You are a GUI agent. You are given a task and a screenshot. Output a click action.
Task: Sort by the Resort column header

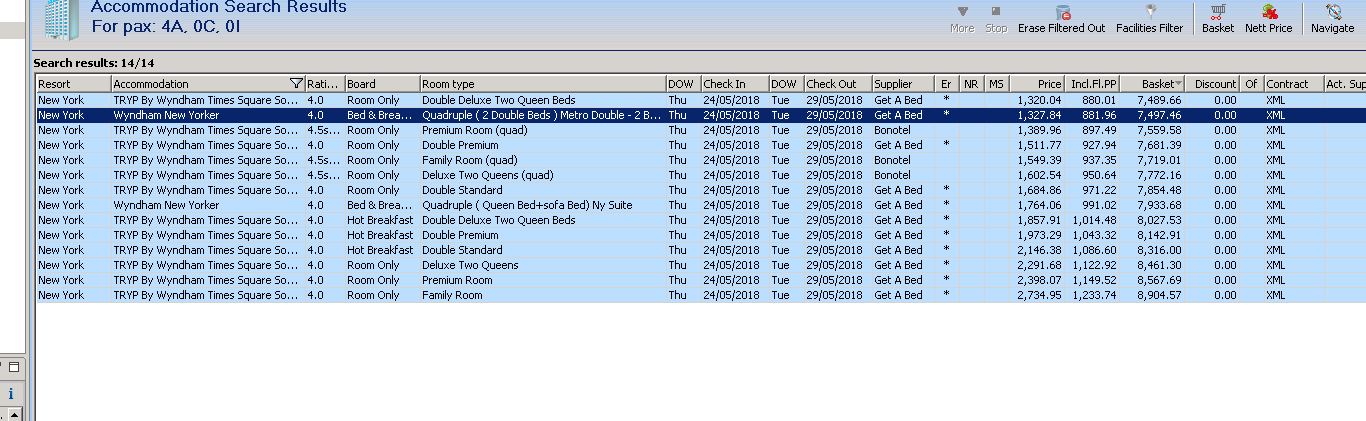pyautogui.click(x=74, y=84)
